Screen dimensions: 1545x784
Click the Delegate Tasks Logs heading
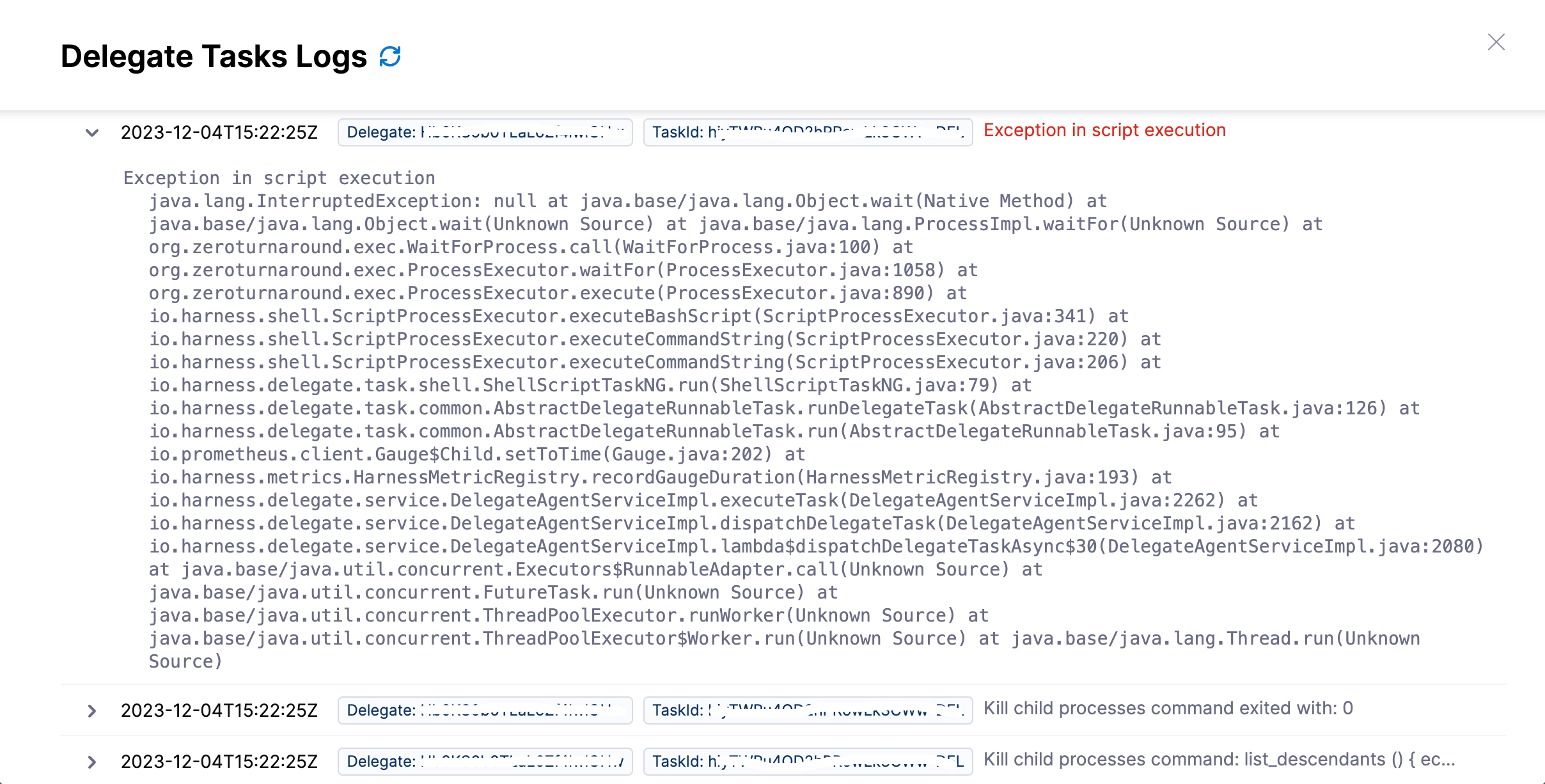point(214,56)
